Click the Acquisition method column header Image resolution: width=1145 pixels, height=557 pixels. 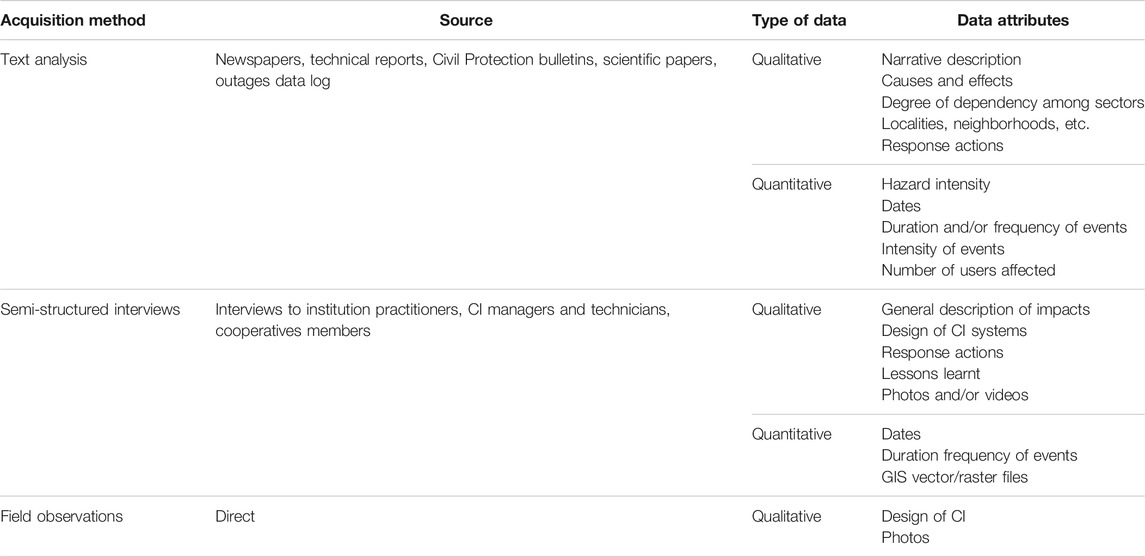(74, 20)
